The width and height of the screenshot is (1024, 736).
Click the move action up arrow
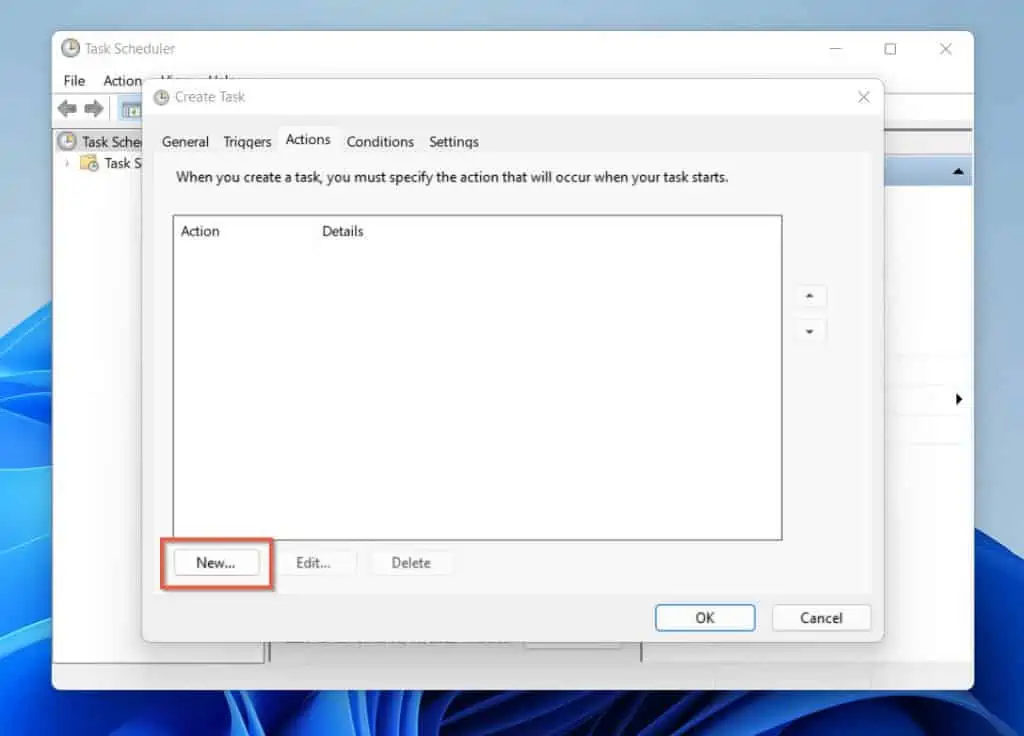coord(809,296)
